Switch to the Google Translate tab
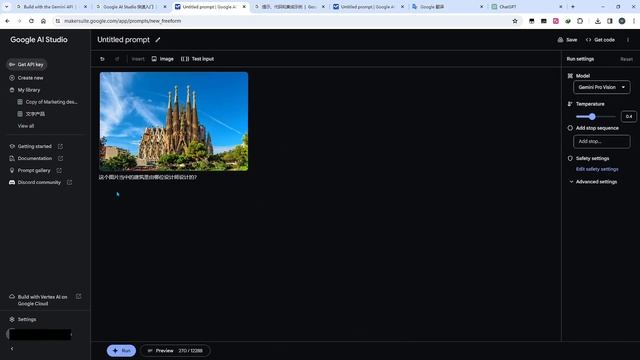 pyautogui.click(x=447, y=7)
